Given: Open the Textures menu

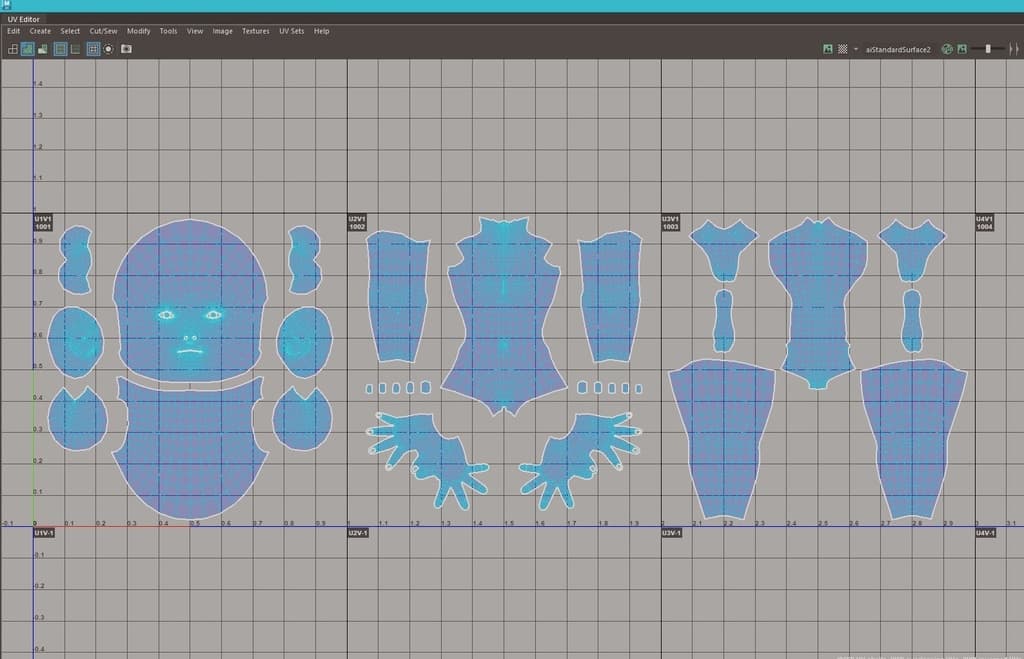Looking at the screenshot, I should tap(255, 31).
